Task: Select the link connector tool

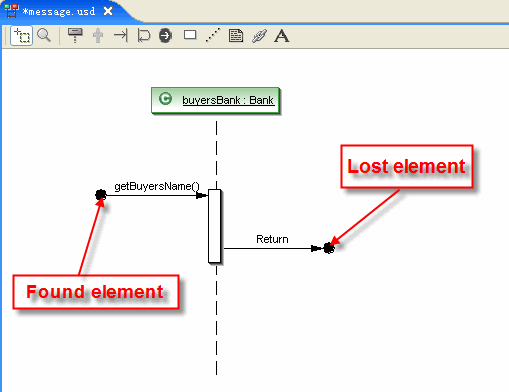Action: point(259,36)
